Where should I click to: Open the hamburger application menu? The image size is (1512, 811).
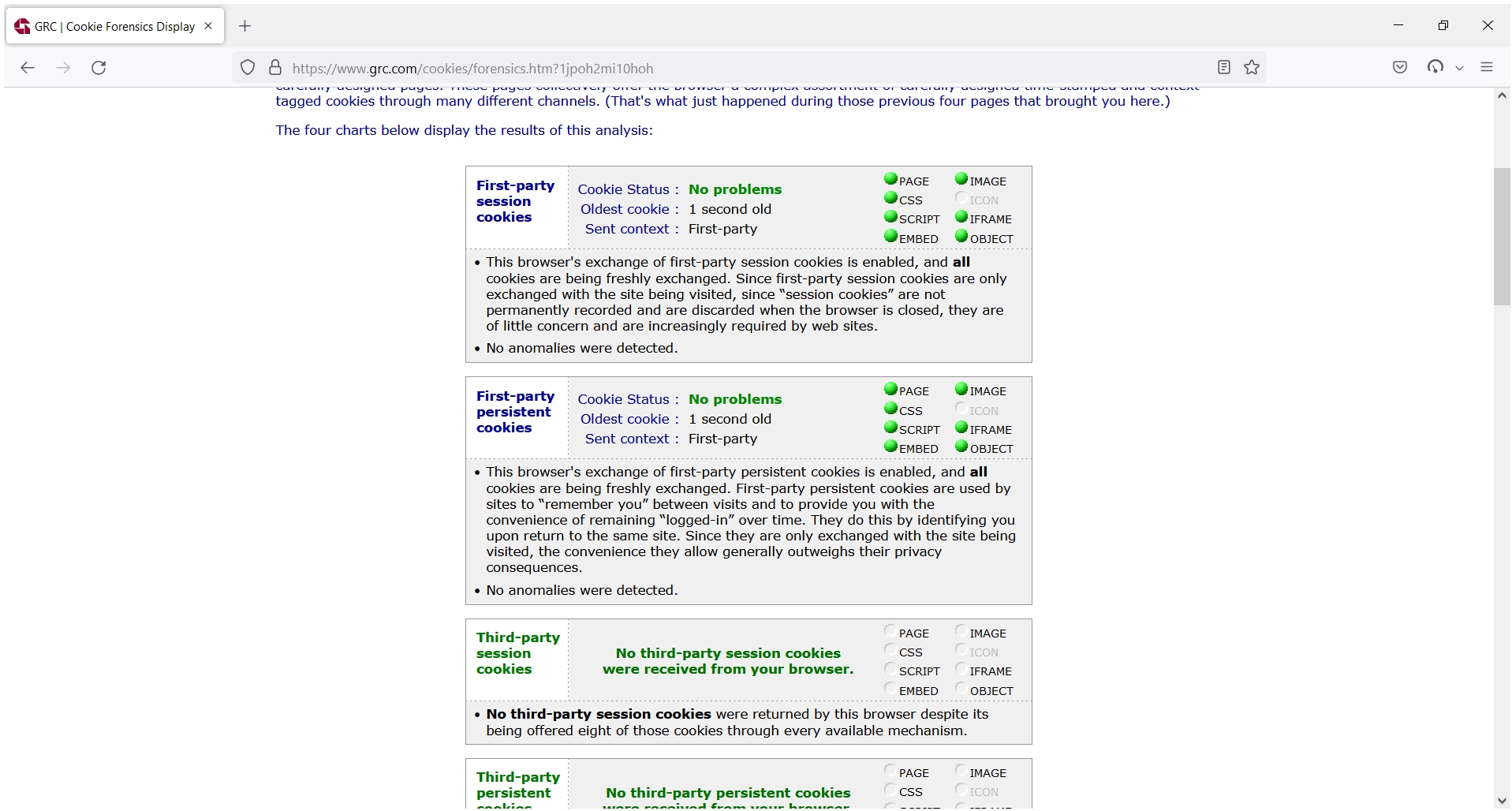click(x=1488, y=67)
